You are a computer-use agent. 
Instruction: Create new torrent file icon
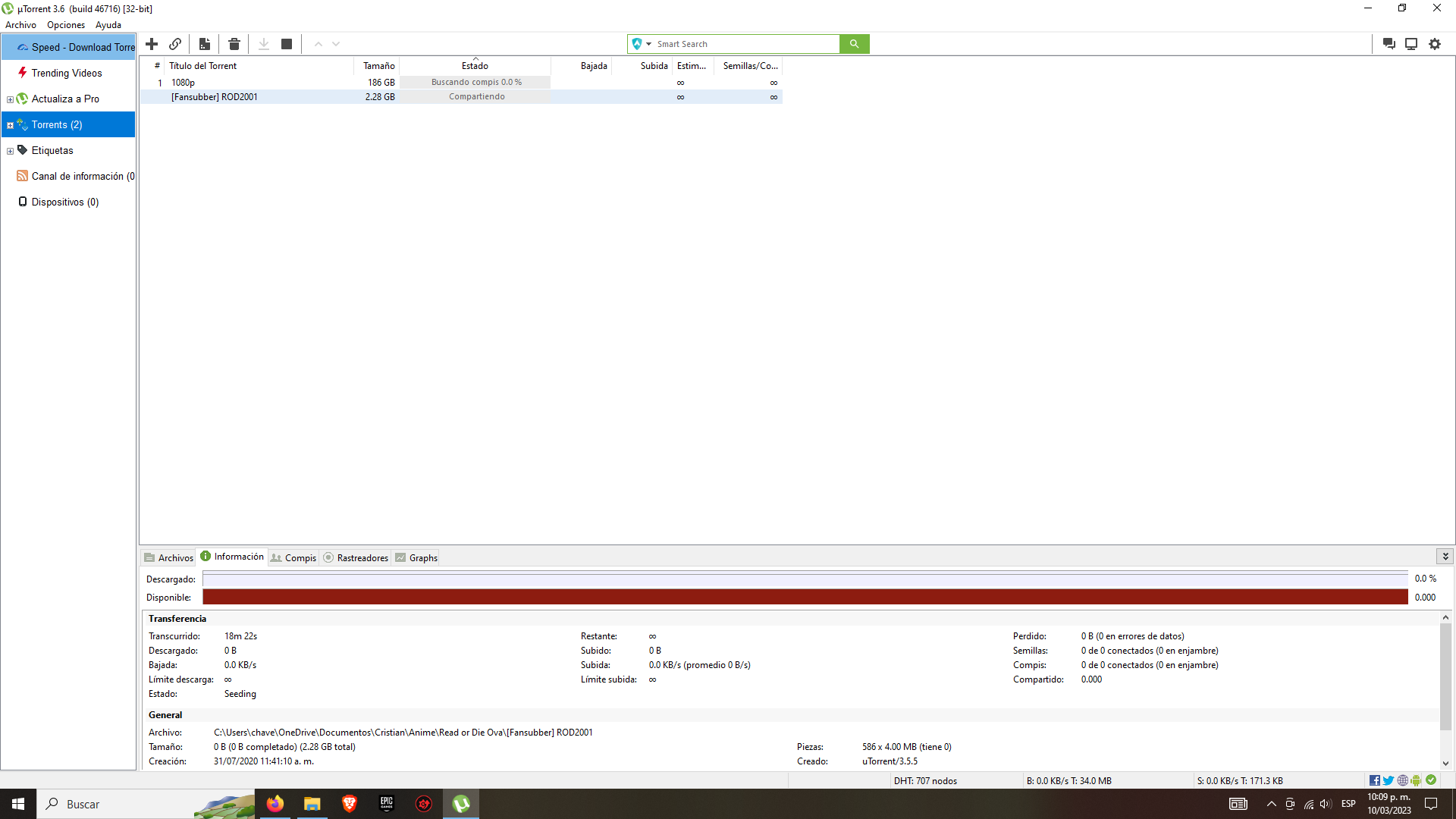pos(205,44)
